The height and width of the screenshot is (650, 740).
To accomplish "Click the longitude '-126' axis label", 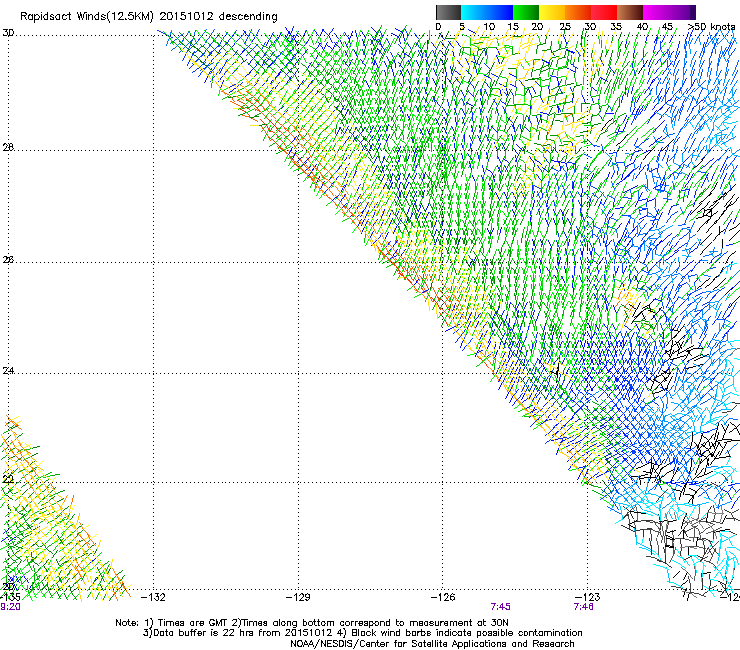I will tap(443, 597).
